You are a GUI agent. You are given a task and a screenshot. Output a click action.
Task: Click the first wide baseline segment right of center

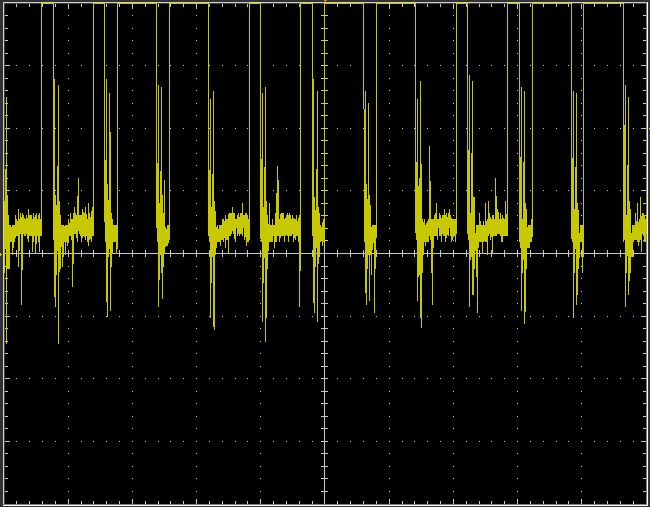coord(437,227)
